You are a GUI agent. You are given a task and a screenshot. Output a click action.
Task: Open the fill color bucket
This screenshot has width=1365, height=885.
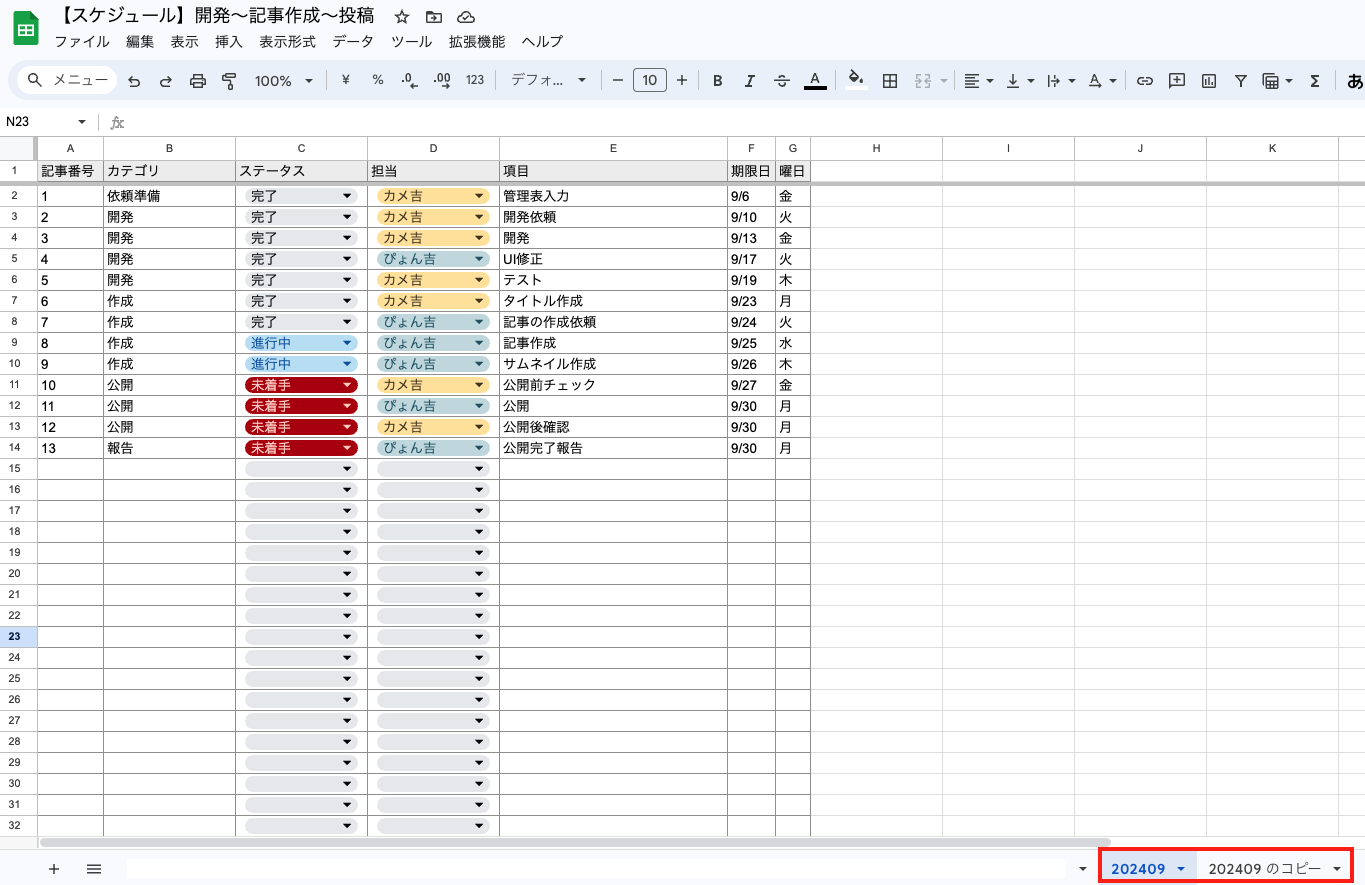point(855,80)
